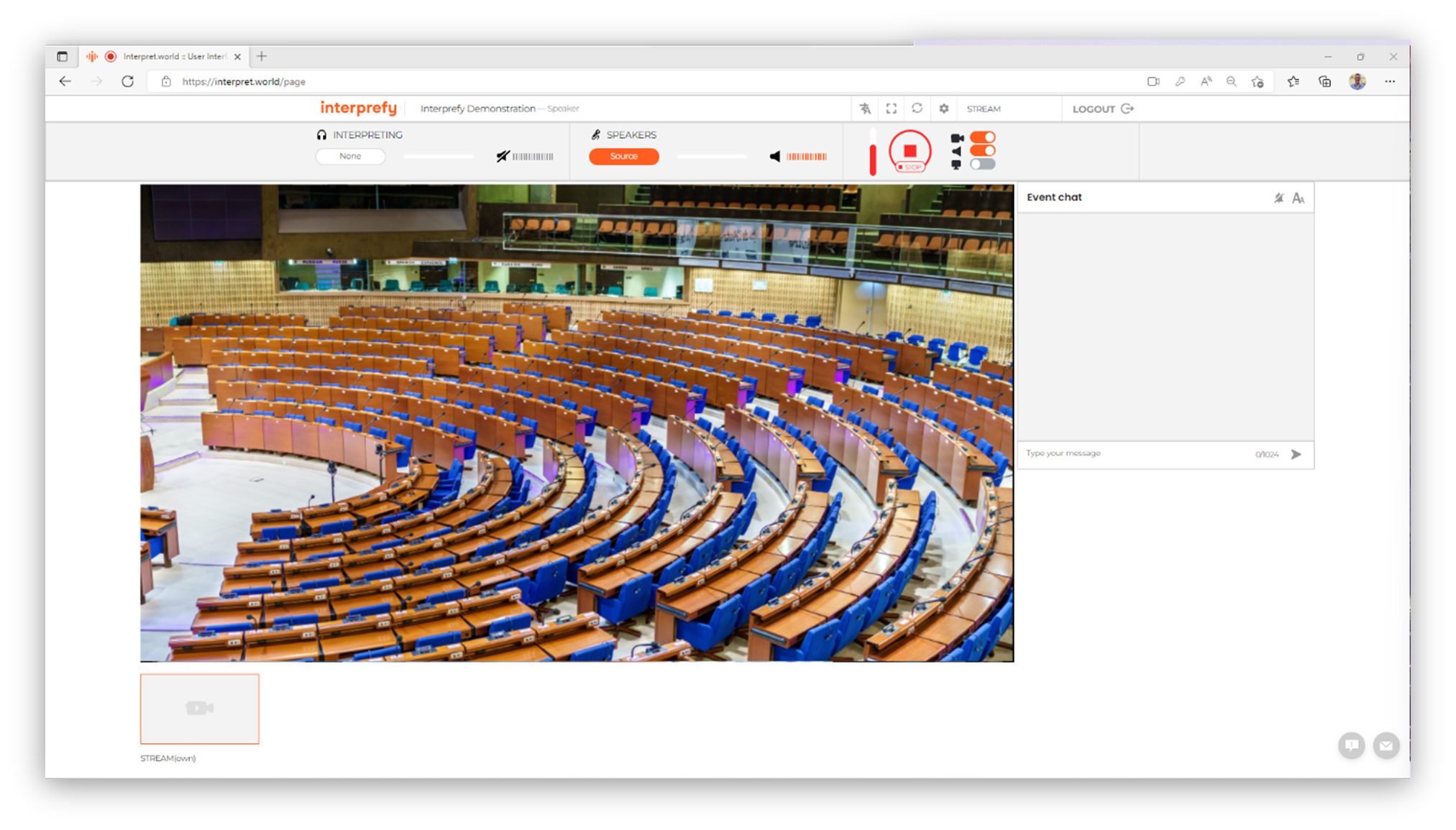1456x830 pixels.
Task: Mute event chat notifications
Action: click(1278, 198)
